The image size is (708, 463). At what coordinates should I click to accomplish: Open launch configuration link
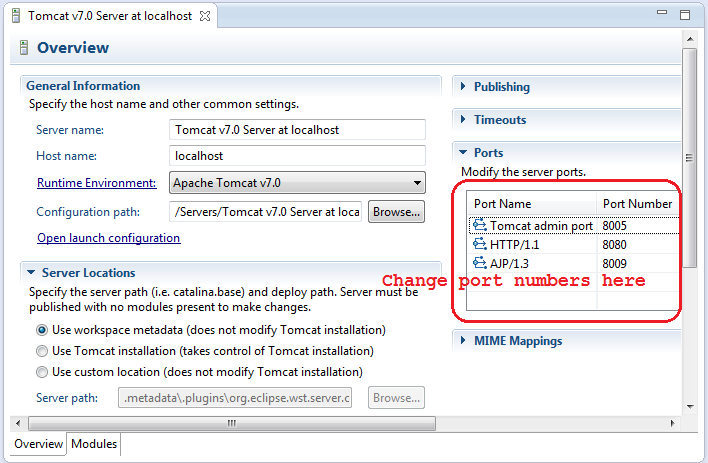[x=109, y=238]
